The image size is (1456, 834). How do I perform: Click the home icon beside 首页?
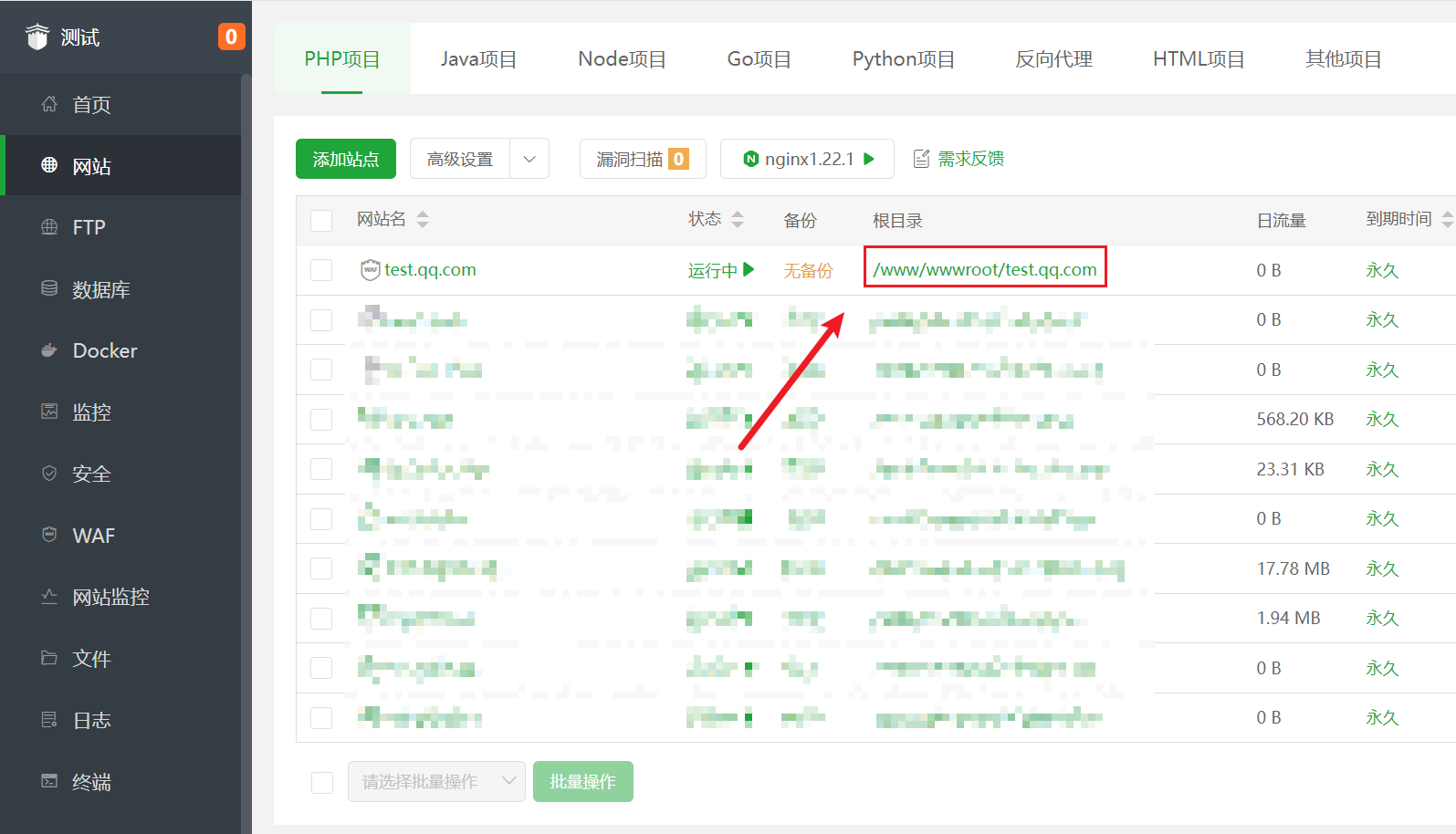(x=49, y=104)
